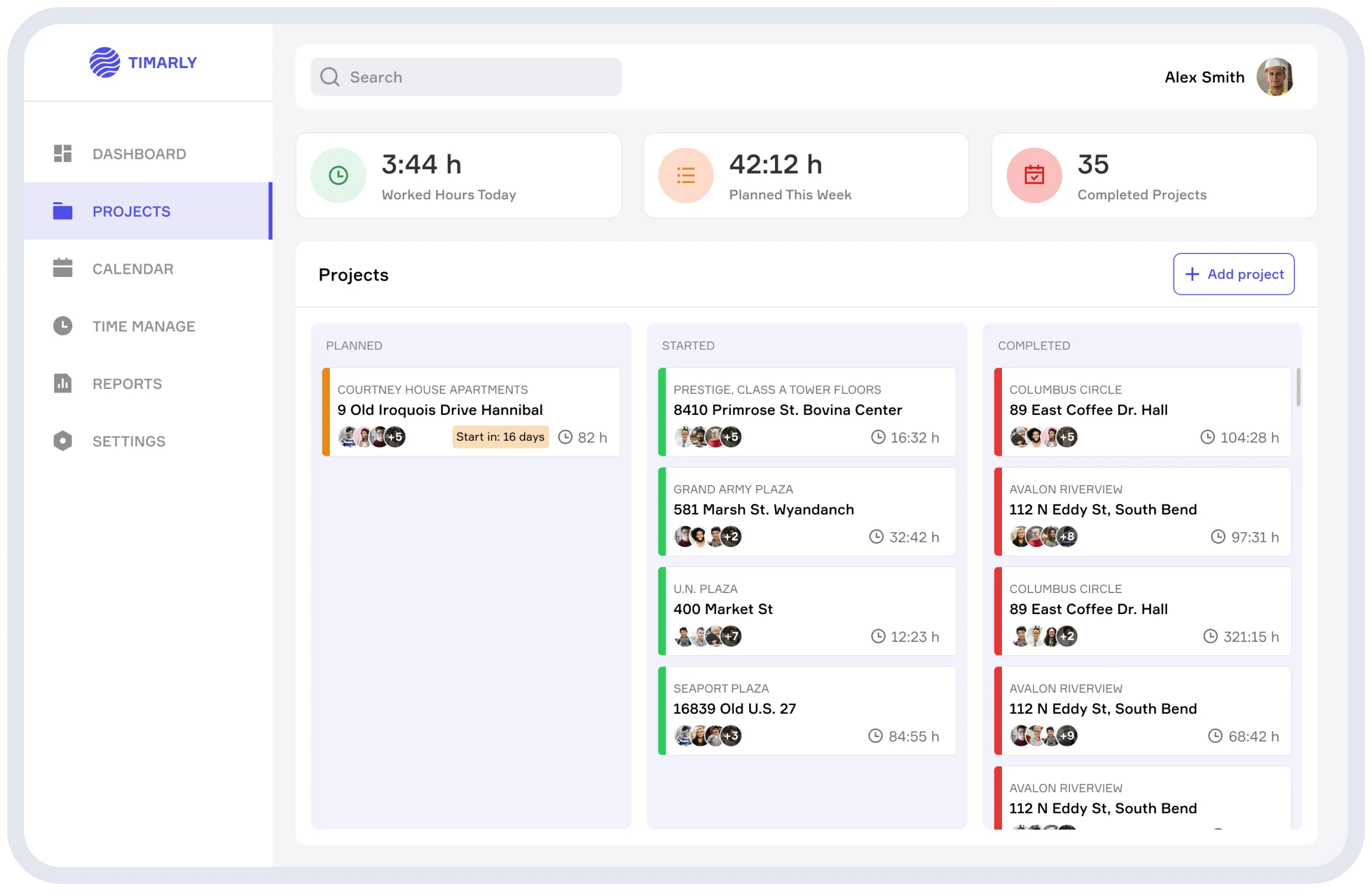Open Alex Smith's profile avatar

point(1275,77)
